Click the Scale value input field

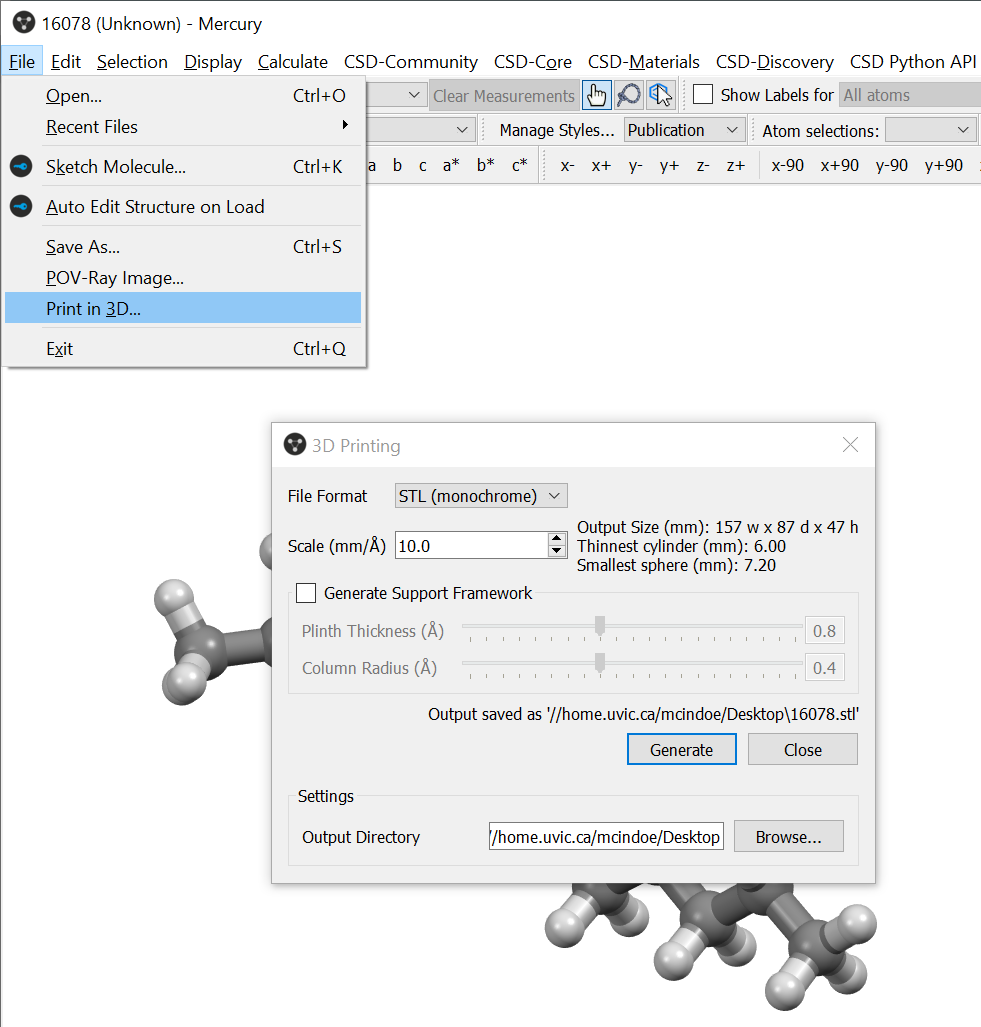click(472, 546)
